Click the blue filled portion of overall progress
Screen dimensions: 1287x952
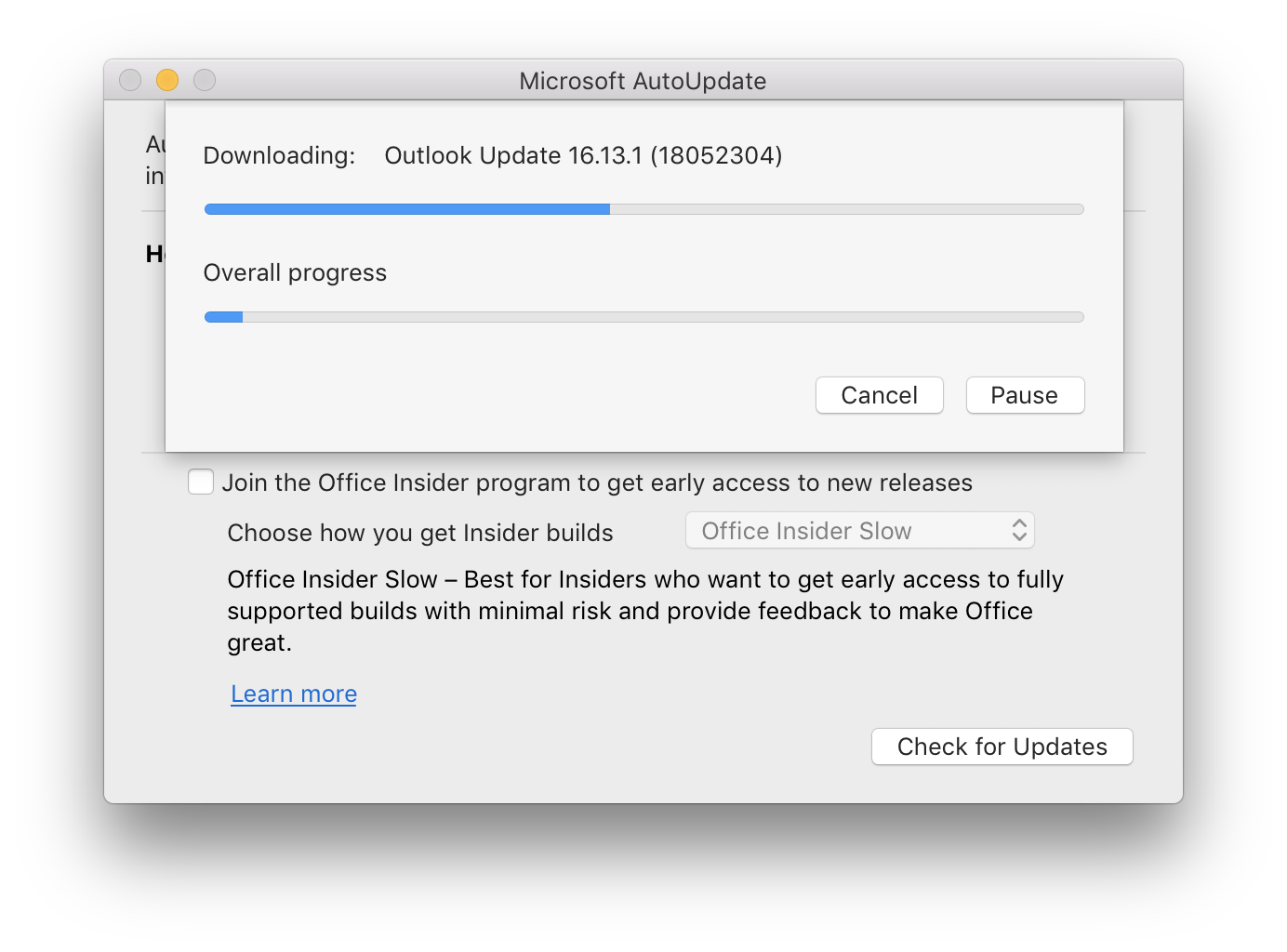223,317
